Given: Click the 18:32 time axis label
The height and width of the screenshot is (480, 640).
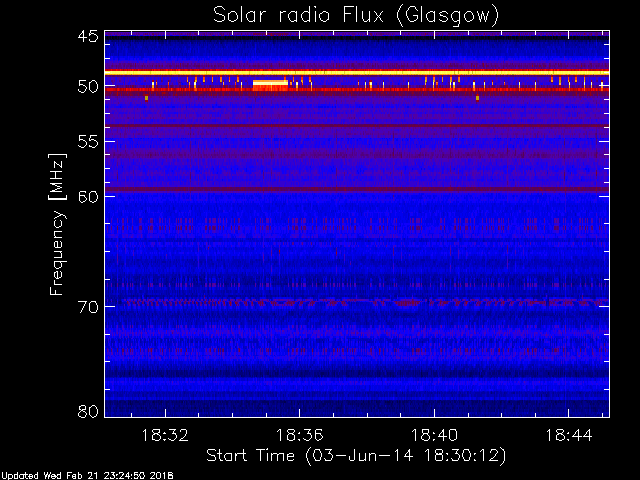Looking at the screenshot, I should [165, 435].
